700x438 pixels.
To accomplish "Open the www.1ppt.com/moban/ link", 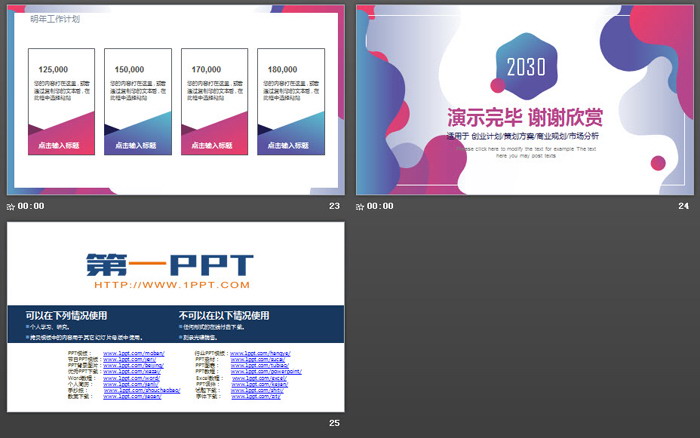I will click(x=134, y=354).
